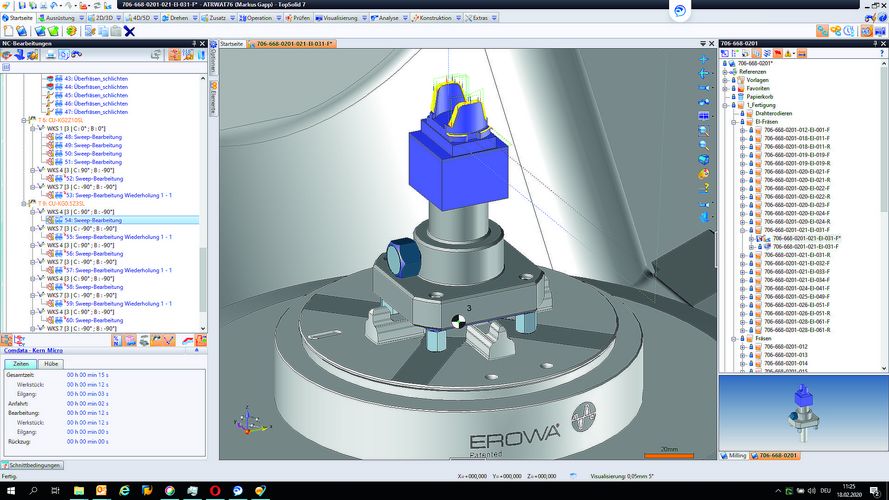
Task: Click the blue down-arrow icon in NC-Bearbeitungen toolbar
Action: click(x=20, y=54)
